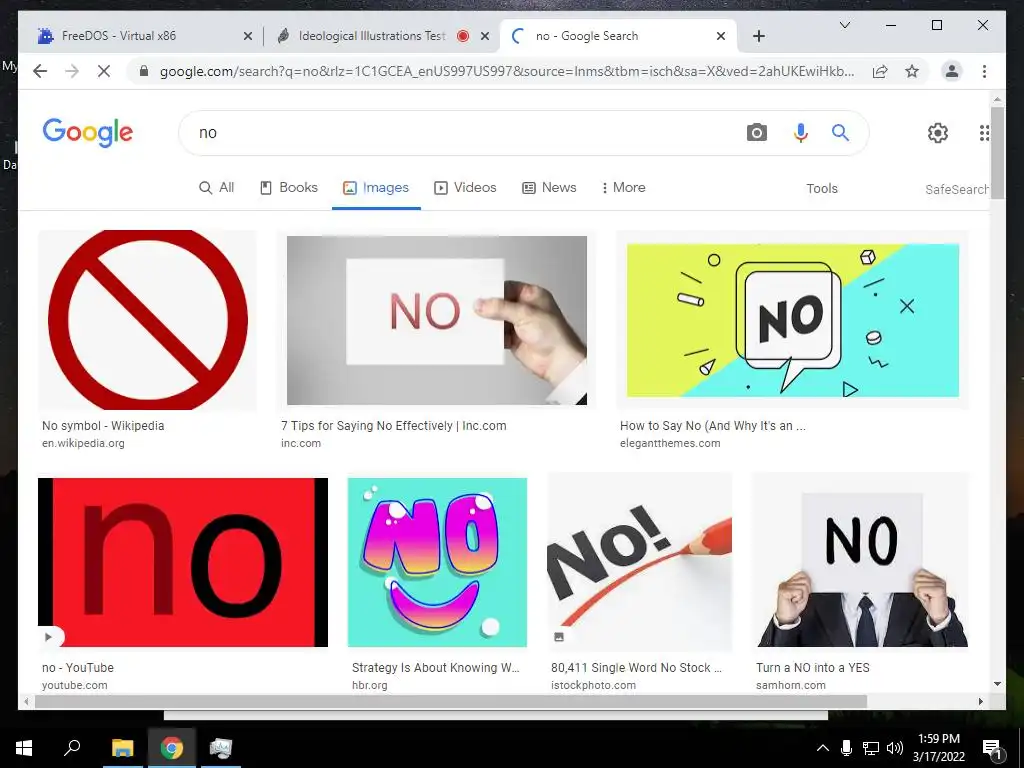This screenshot has height=768, width=1024.
Task: Open the Windows Start menu
Action: pyautogui.click(x=24, y=748)
